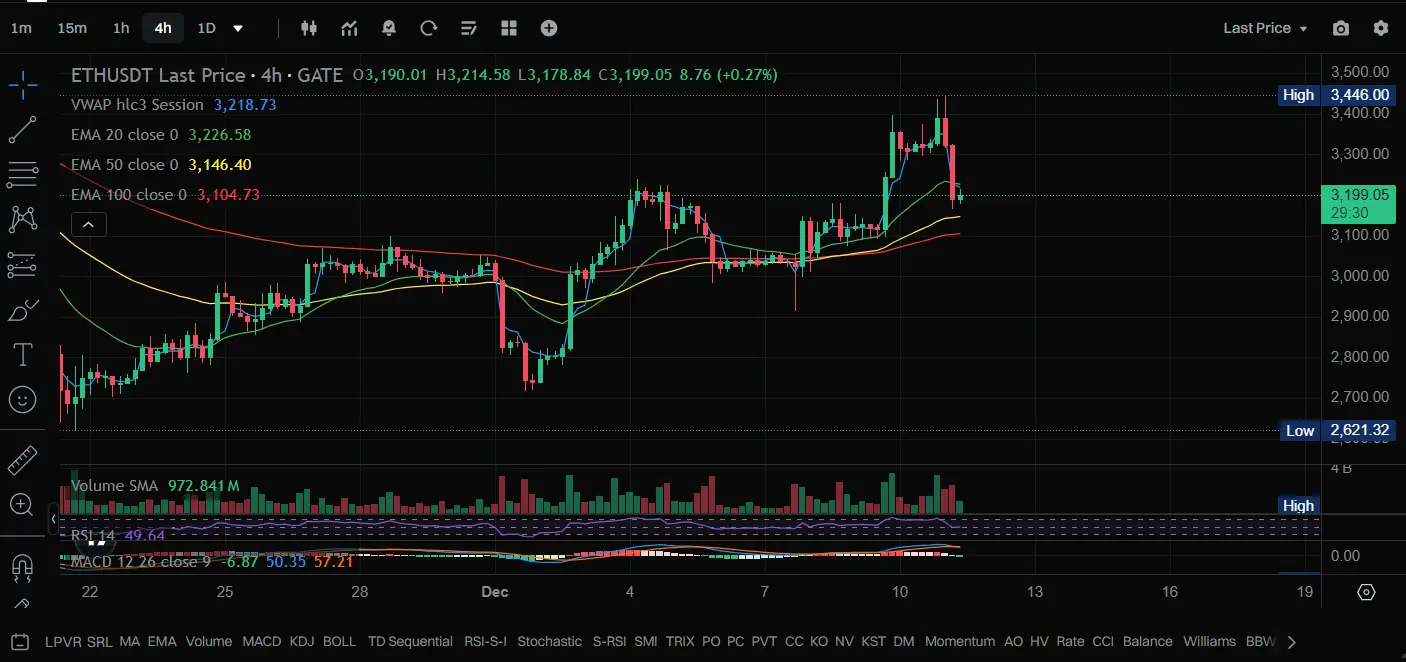Switch to the 1D timeframe
The width and height of the screenshot is (1406, 662).
point(206,28)
